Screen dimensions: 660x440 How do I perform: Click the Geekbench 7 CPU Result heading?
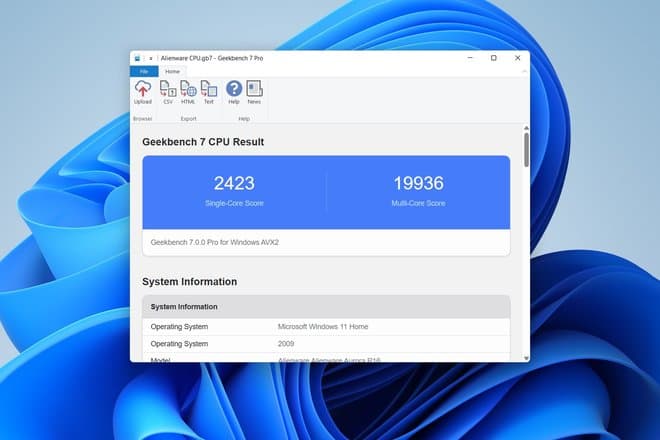(203, 142)
